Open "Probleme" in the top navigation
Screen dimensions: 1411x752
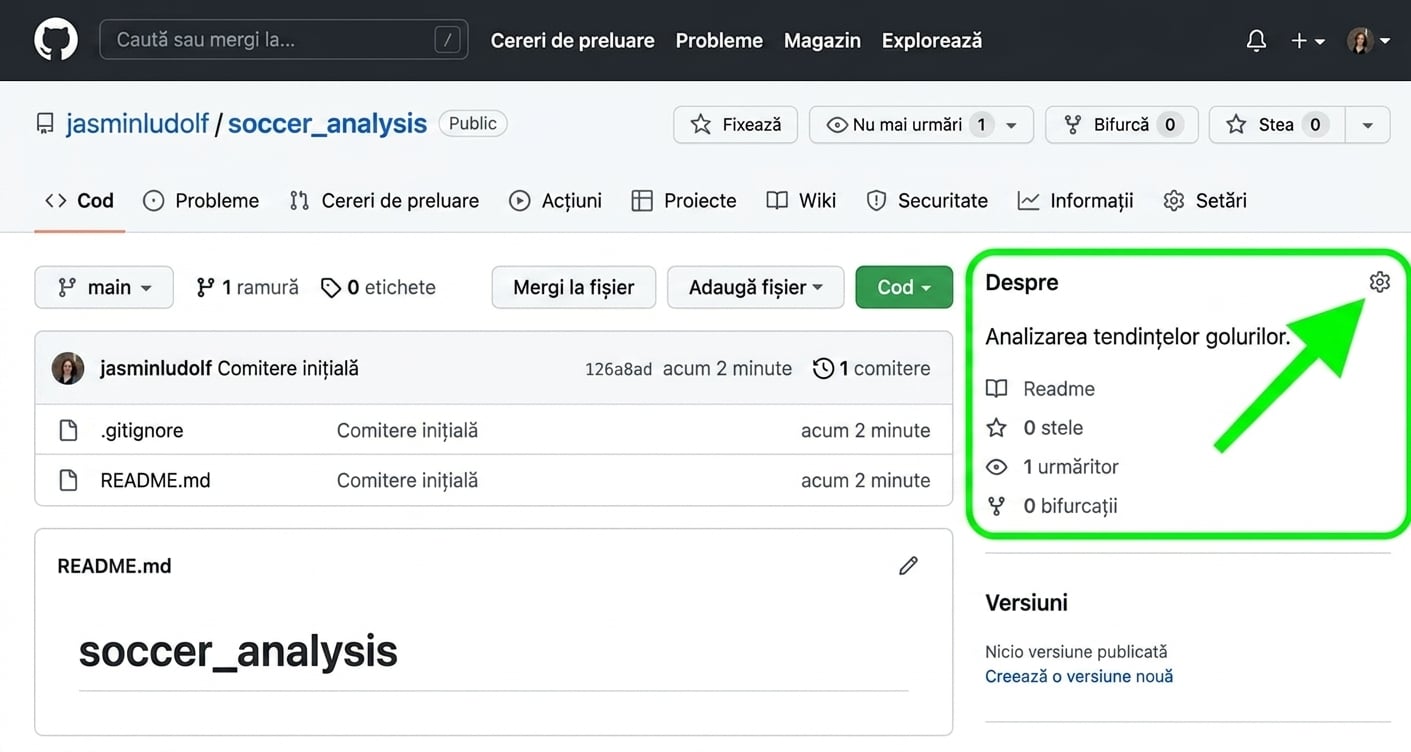[x=719, y=41]
